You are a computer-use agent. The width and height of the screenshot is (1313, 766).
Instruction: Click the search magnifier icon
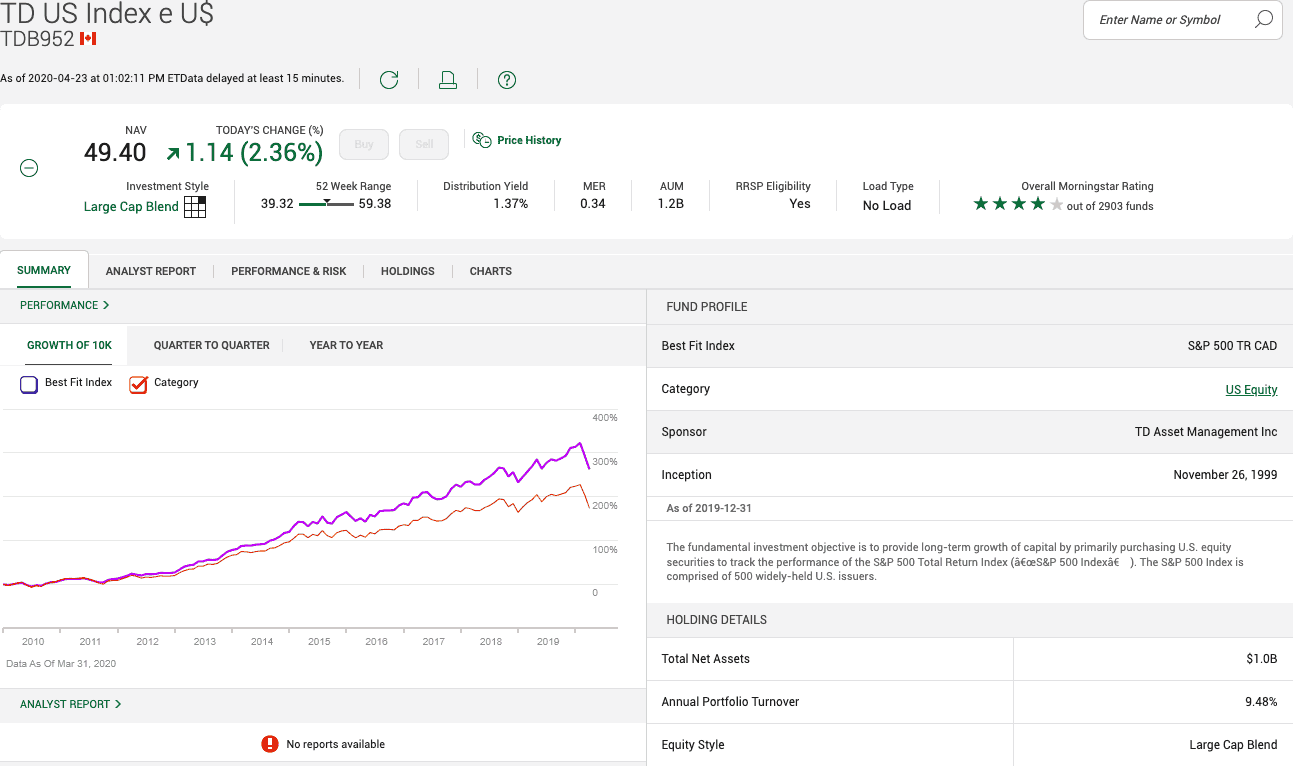(x=1264, y=19)
